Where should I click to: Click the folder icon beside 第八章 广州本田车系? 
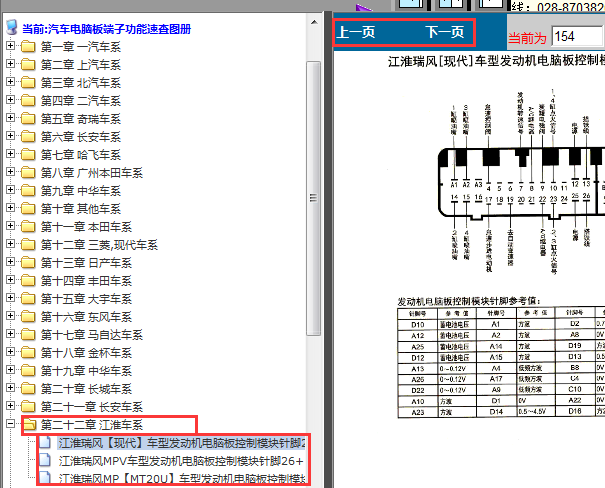(28, 173)
